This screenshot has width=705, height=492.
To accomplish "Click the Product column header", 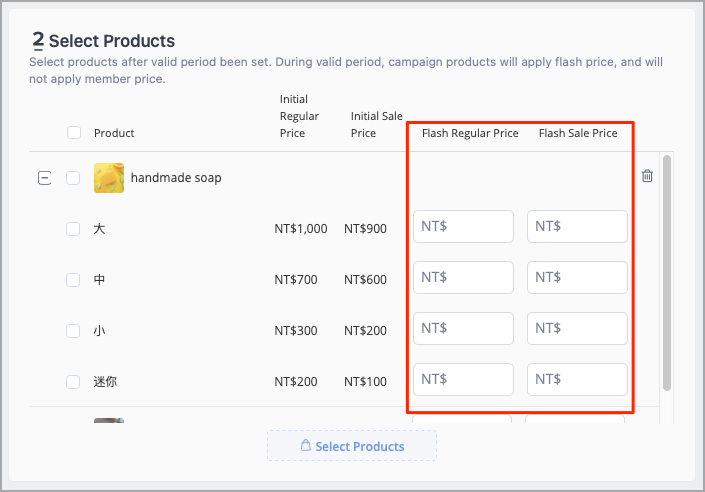I will tap(114, 133).
